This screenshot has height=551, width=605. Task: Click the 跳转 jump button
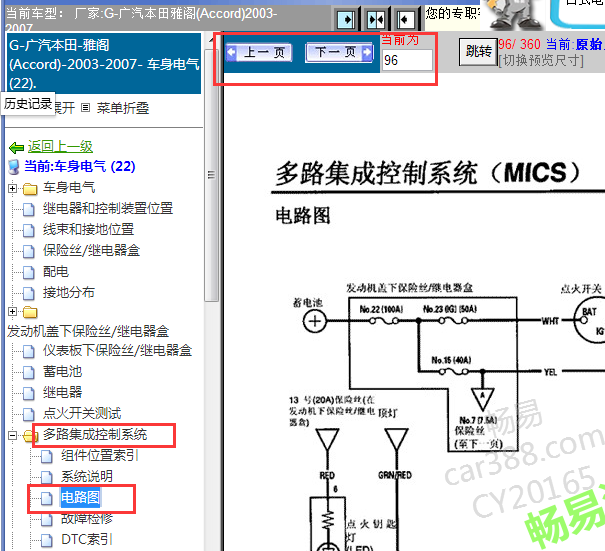(x=478, y=51)
